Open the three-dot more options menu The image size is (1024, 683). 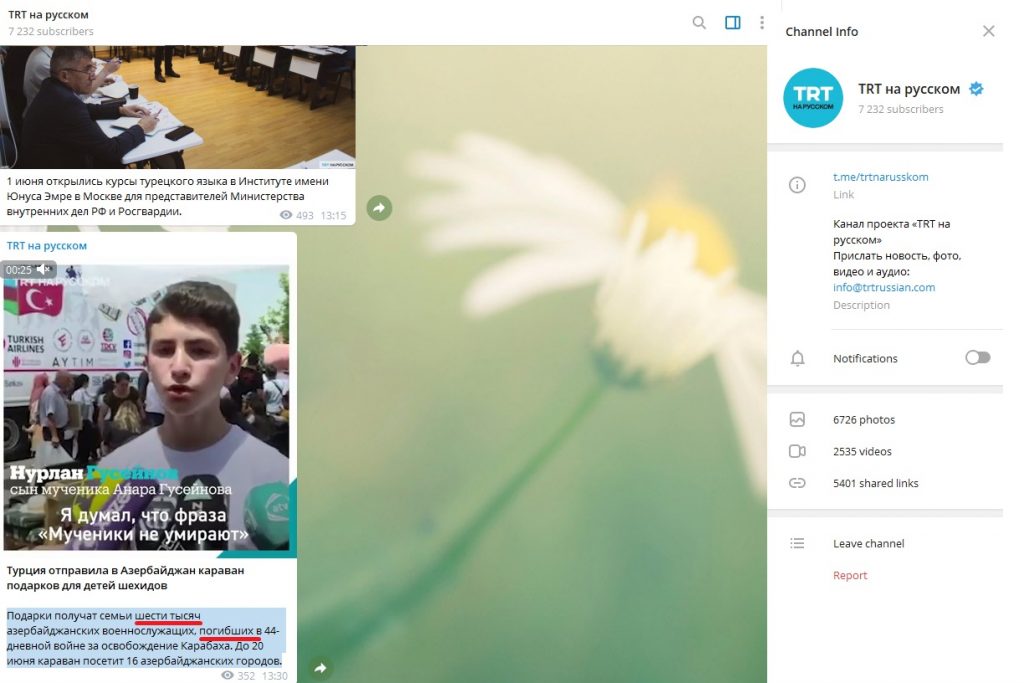tap(762, 23)
